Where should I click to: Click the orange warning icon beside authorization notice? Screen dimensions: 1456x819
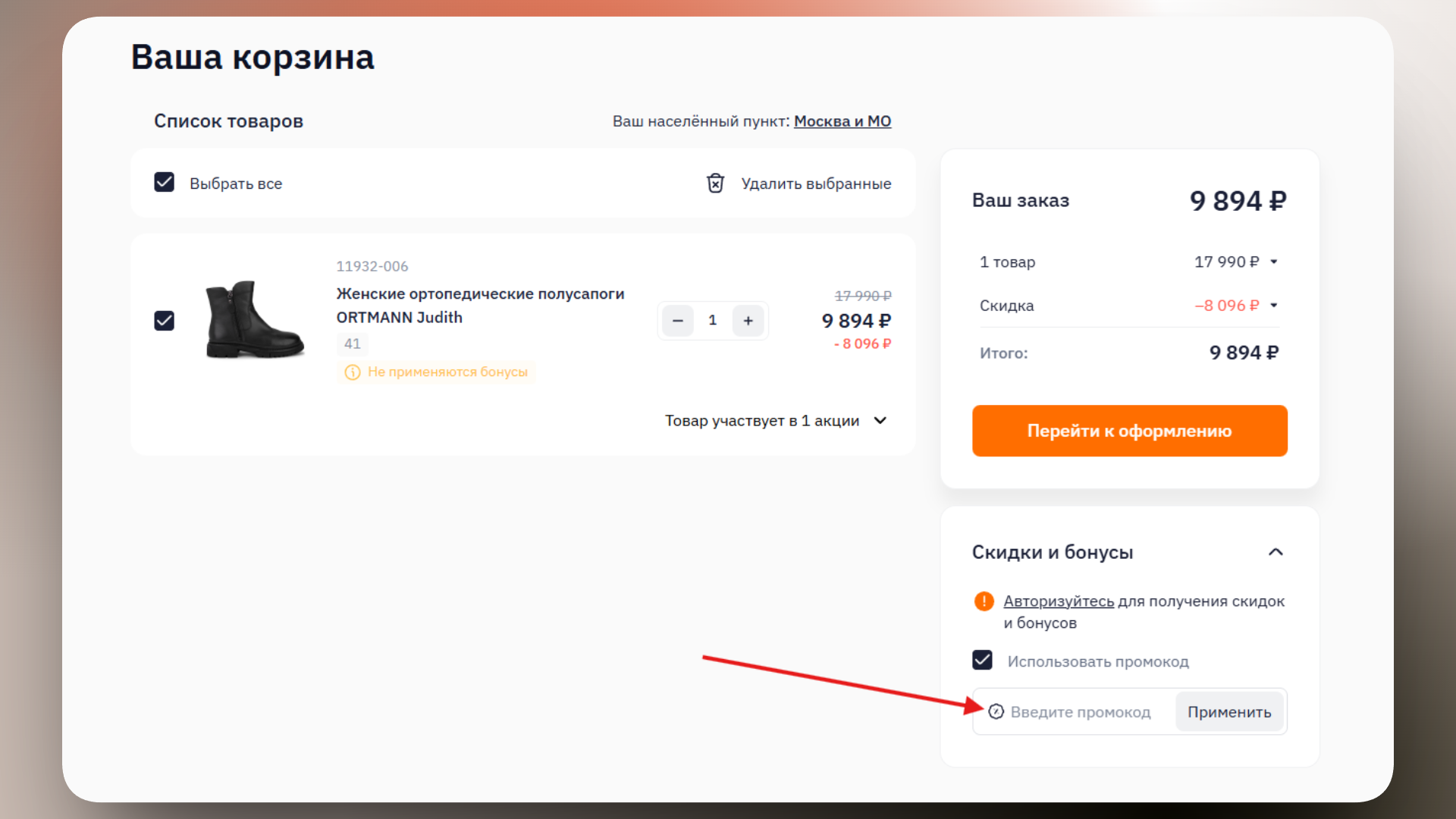point(984,601)
